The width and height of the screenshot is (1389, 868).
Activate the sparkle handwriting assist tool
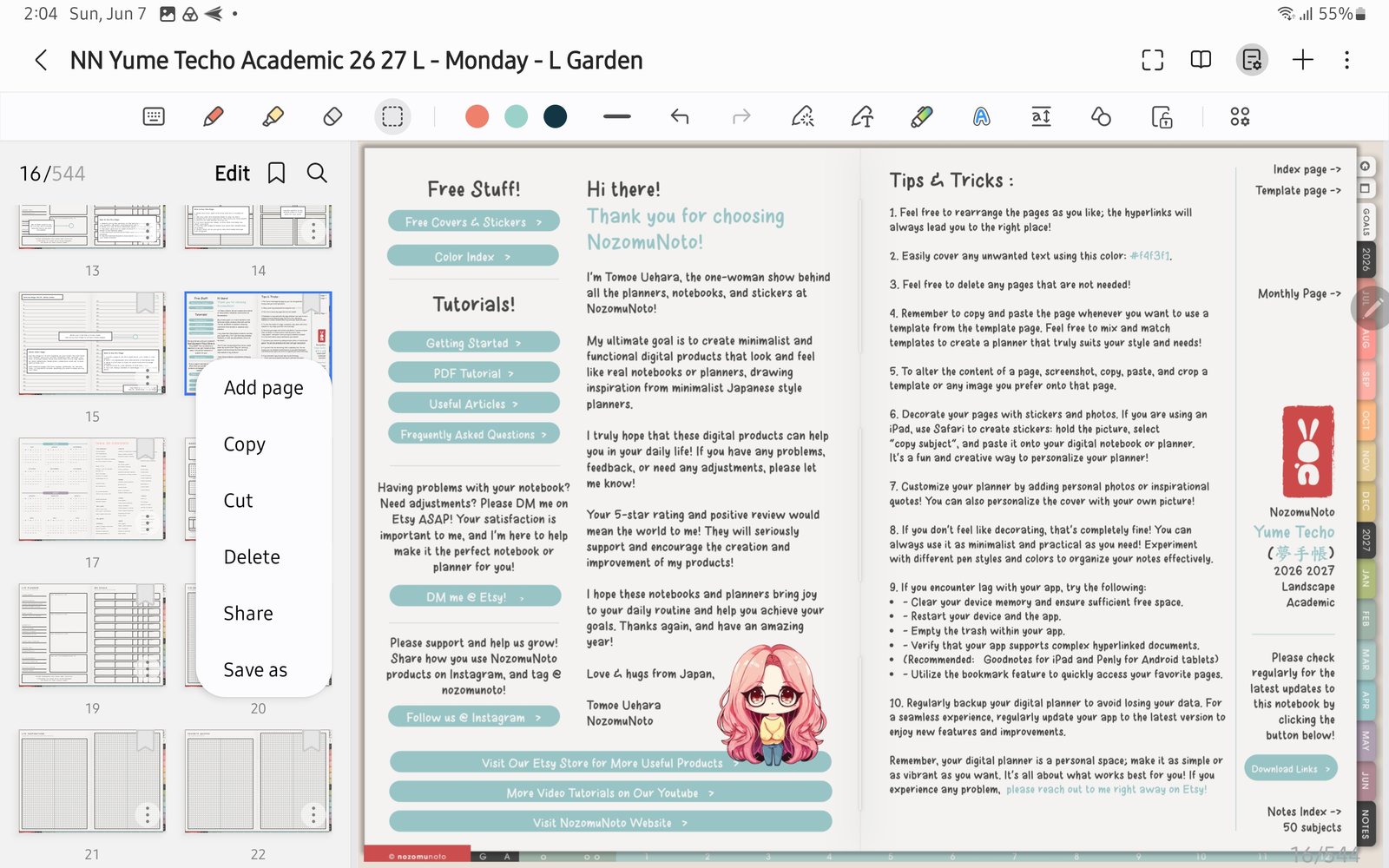point(803,116)
